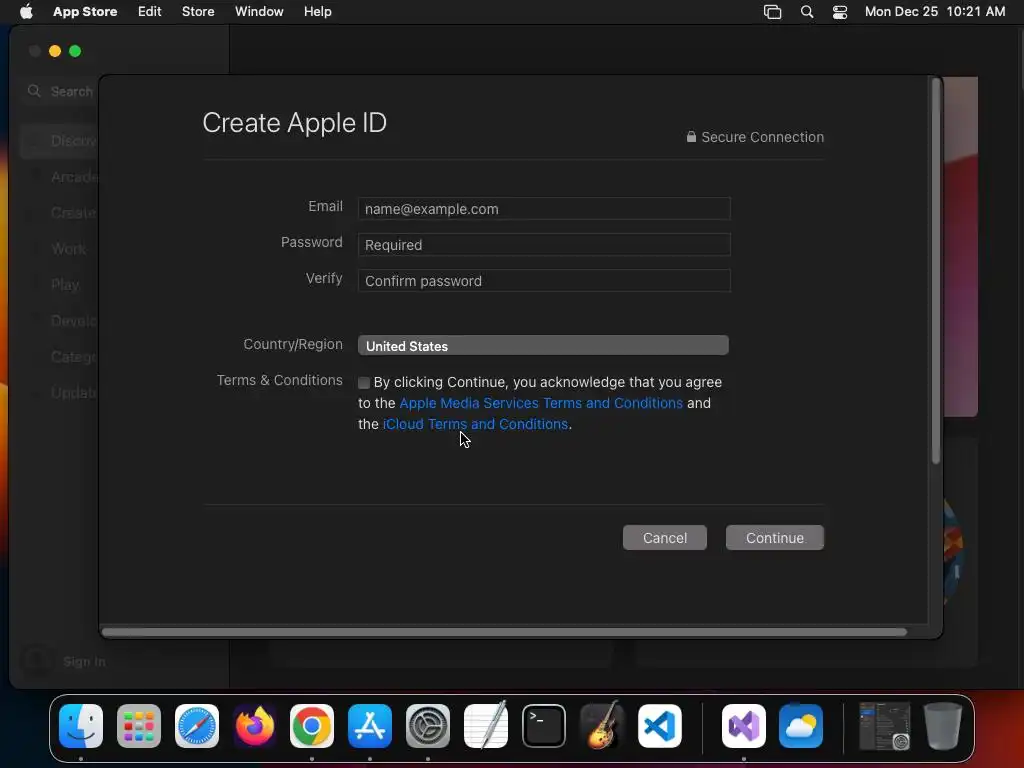Image resolution: width=1024 pixels, height=768 pixels.
Task: Click the Secure Connection lock icon
Action: click(691, 136)
